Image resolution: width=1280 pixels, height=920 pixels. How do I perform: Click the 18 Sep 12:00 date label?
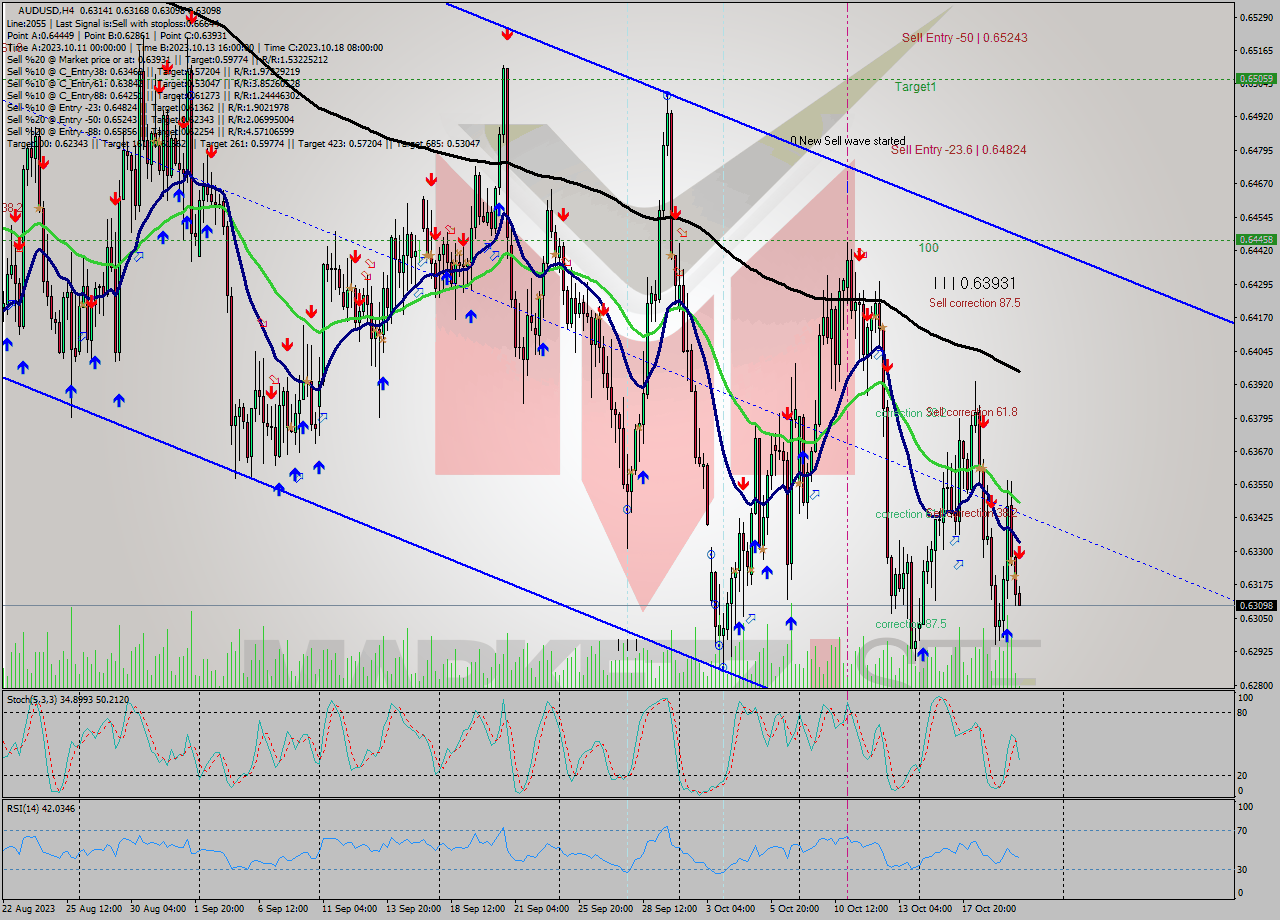click(477, 909)
